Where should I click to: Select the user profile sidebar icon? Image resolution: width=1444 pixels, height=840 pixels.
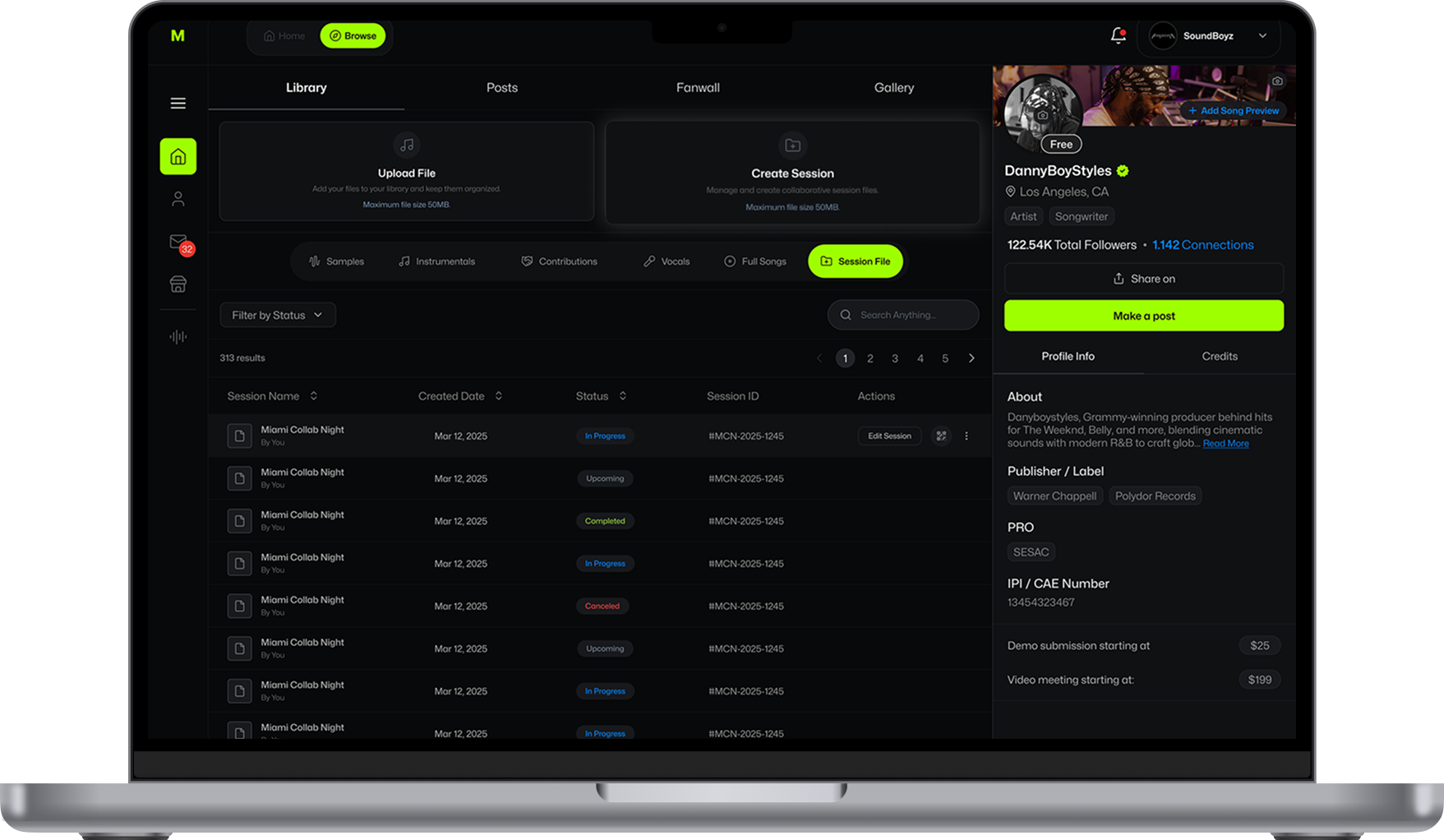[x=178, y=199]
